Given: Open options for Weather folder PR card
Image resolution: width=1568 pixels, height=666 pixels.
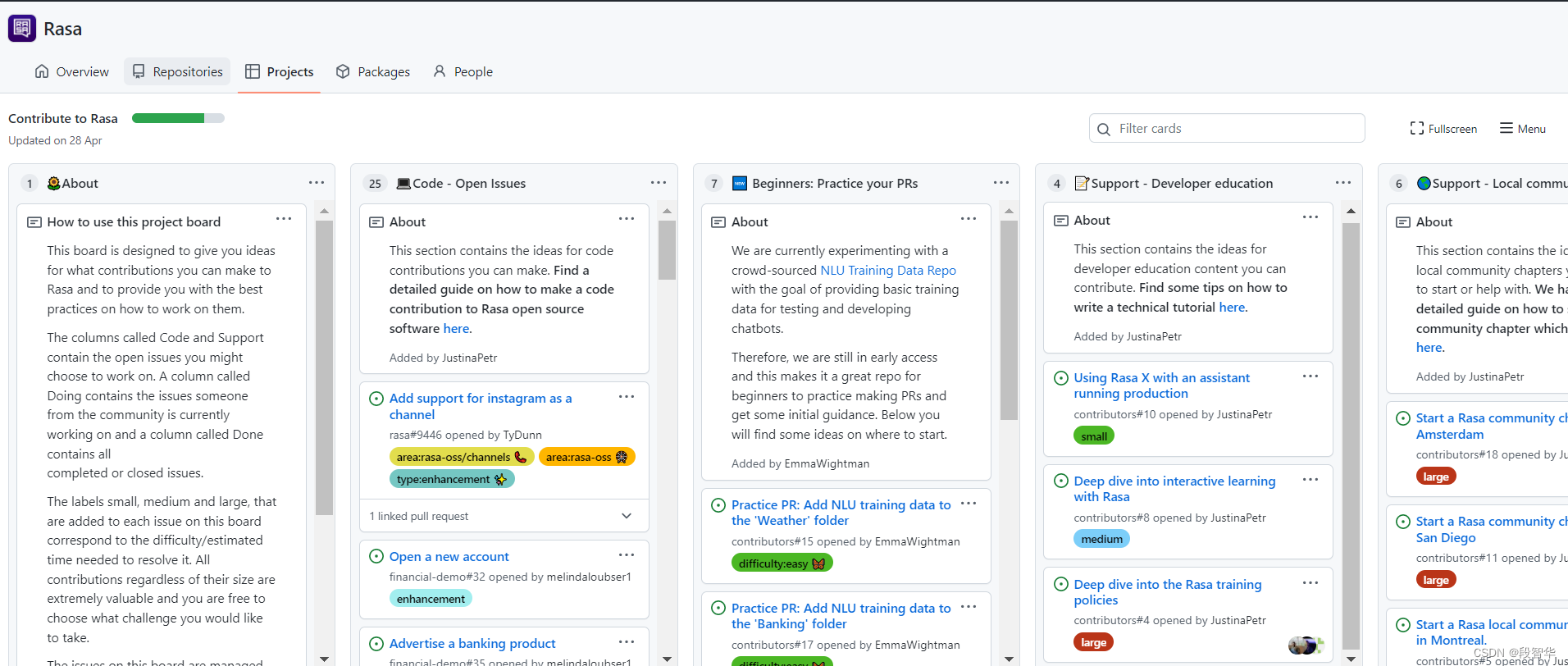Looking at the screenshot, I should [x=969, y=503].
